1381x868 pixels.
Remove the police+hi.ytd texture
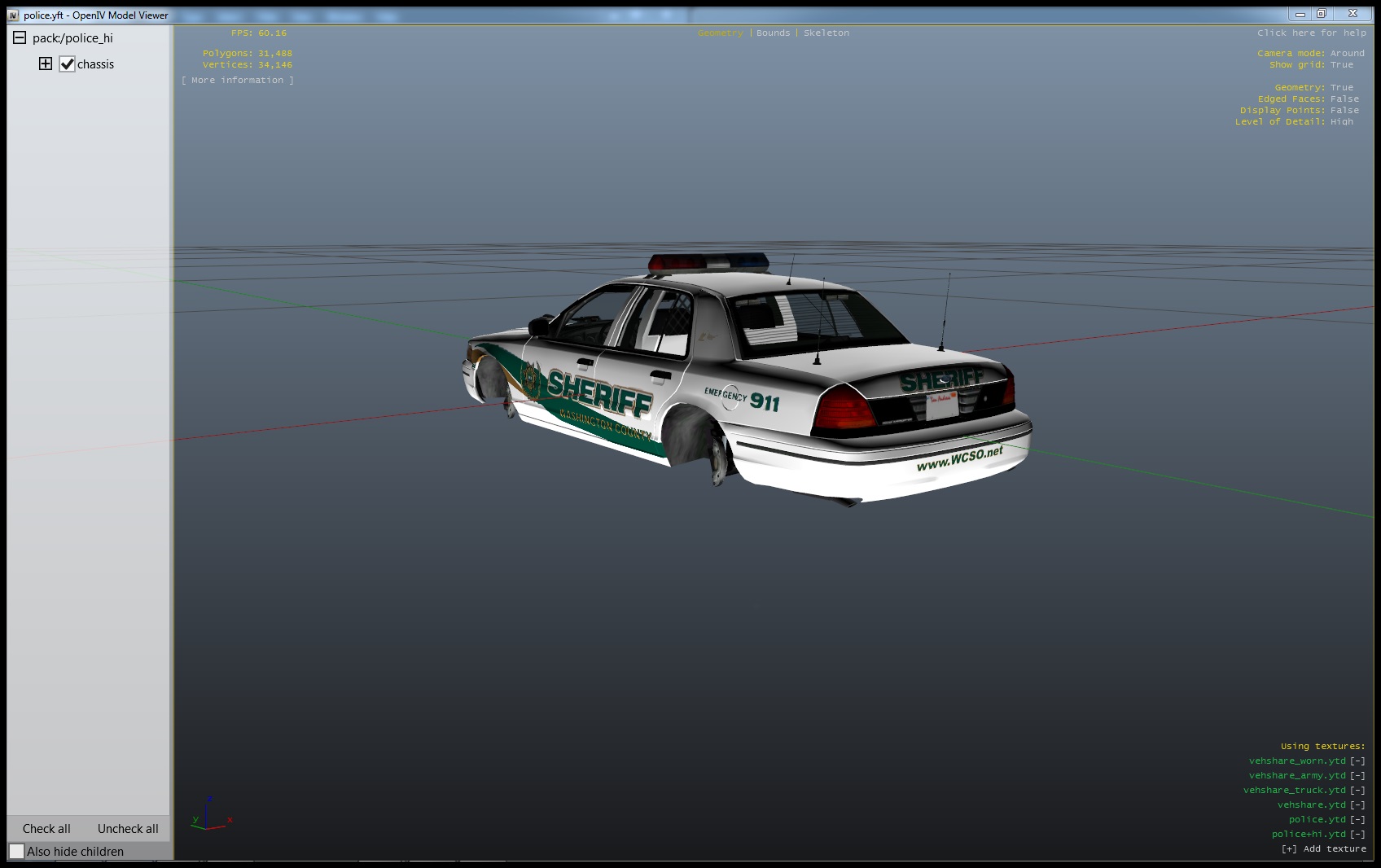[x=1357, y=835]
